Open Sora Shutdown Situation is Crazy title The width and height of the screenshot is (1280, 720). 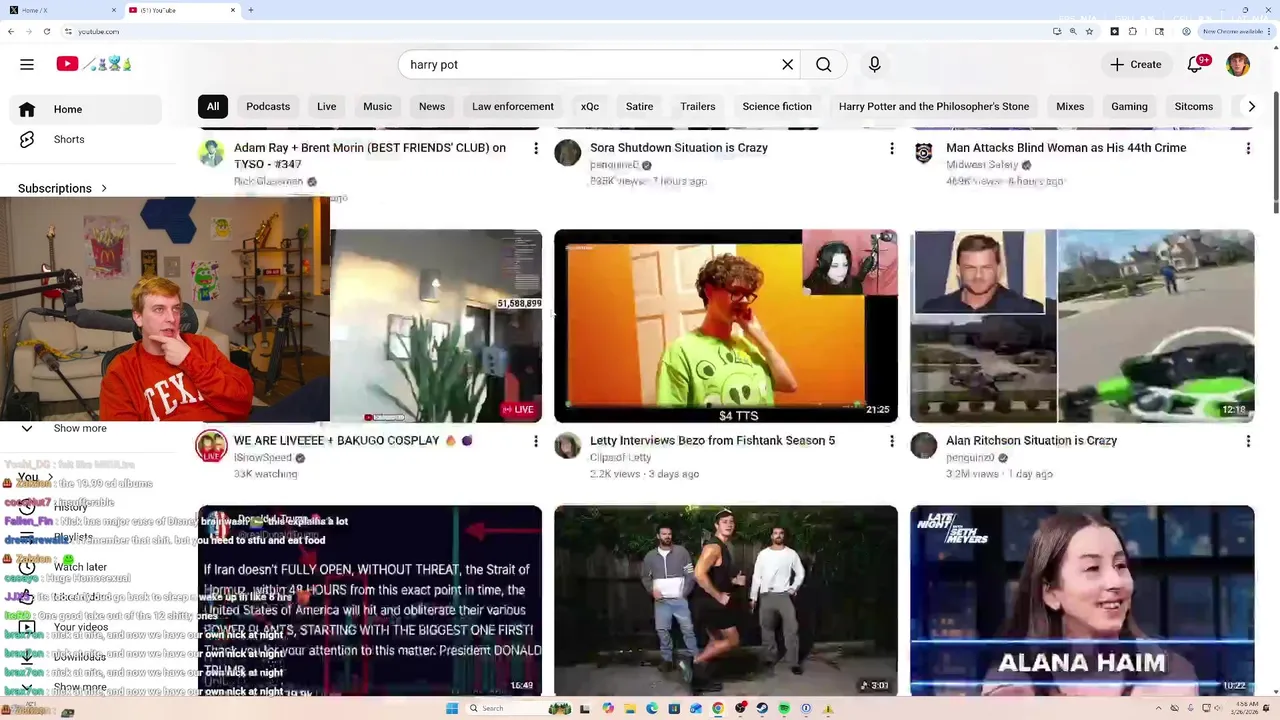click(679, 147)
